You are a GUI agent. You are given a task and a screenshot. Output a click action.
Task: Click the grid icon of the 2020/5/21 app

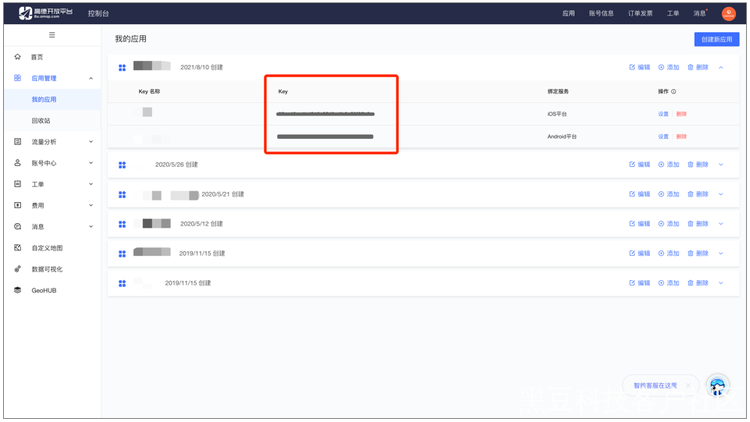coord(122,195)
